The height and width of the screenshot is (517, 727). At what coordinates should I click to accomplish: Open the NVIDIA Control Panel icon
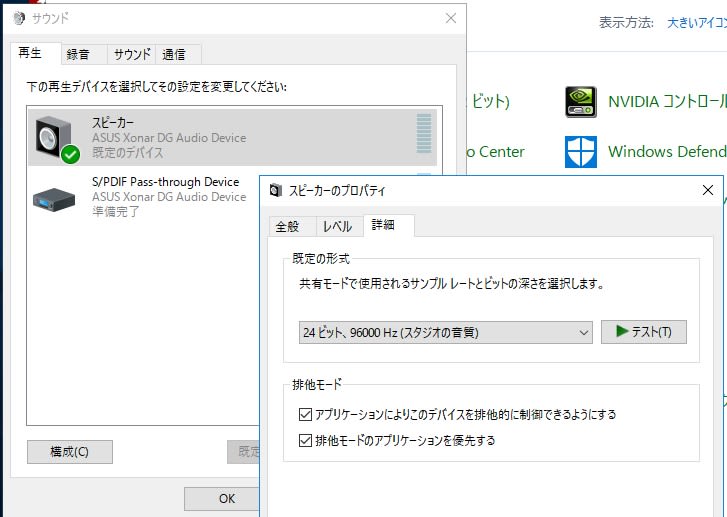click(580, 102)
